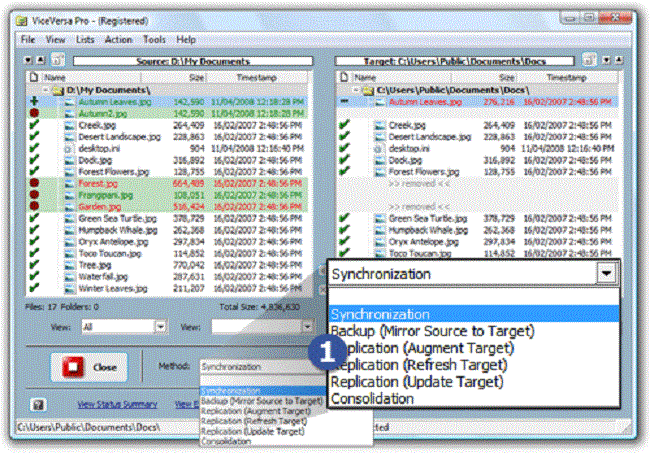Open the File menu
This screenshot has width=650, height=453.
point(28,40)
